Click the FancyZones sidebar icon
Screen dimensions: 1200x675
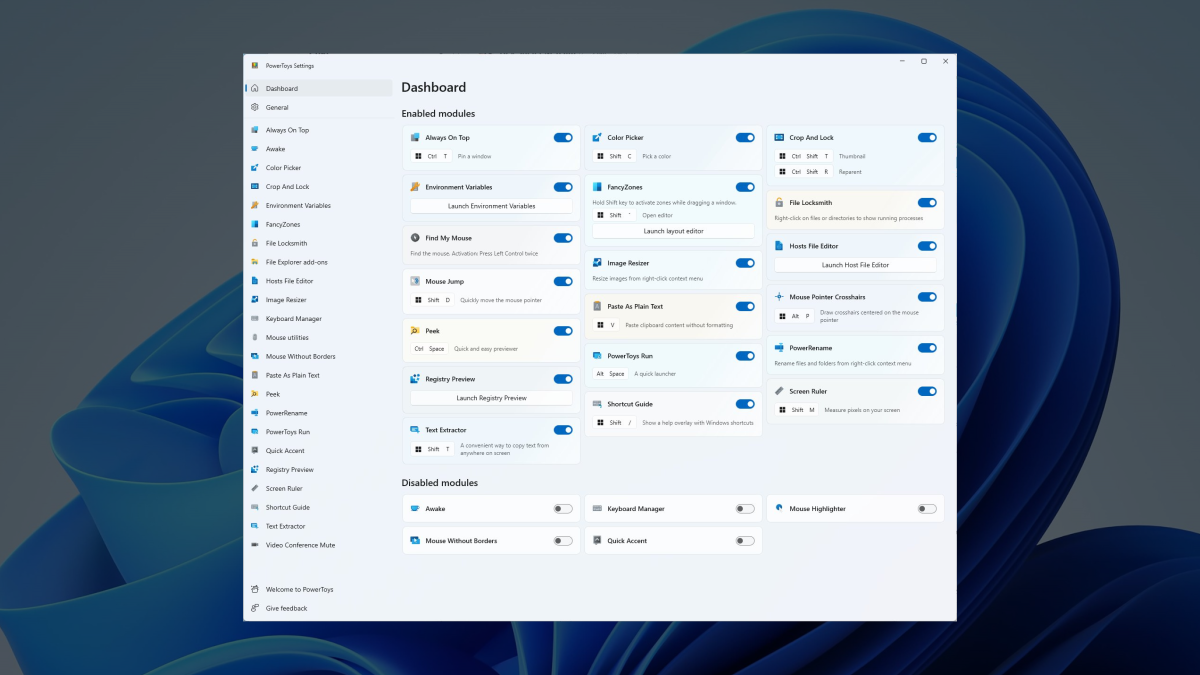coord(255,225)
